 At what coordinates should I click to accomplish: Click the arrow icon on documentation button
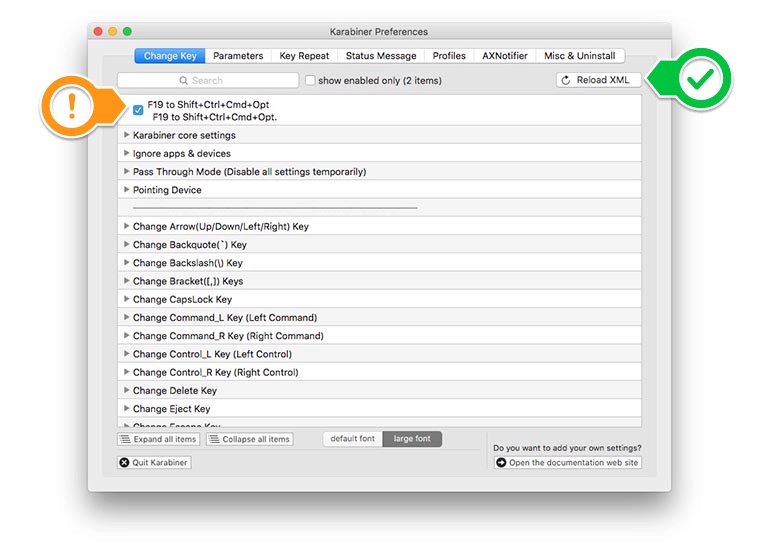point(501,463)
